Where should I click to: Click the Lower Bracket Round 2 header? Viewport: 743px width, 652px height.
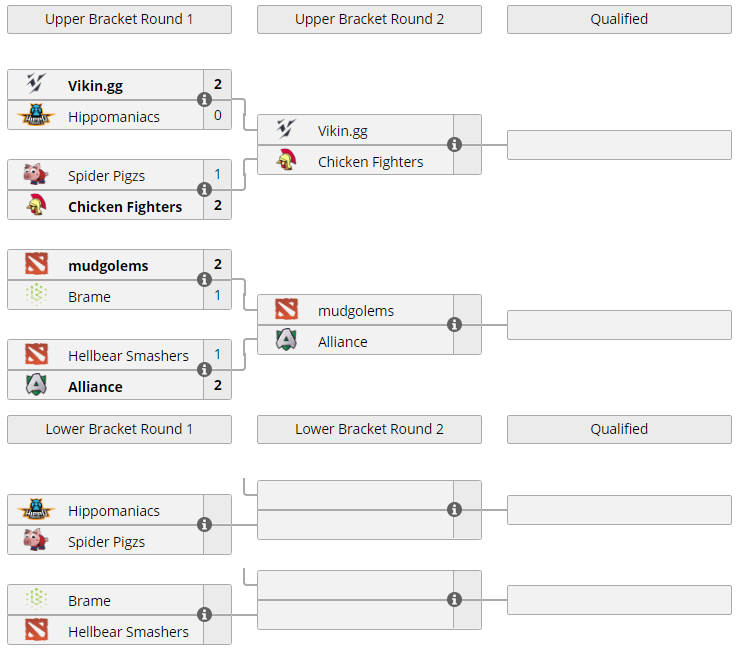point(369,429)
